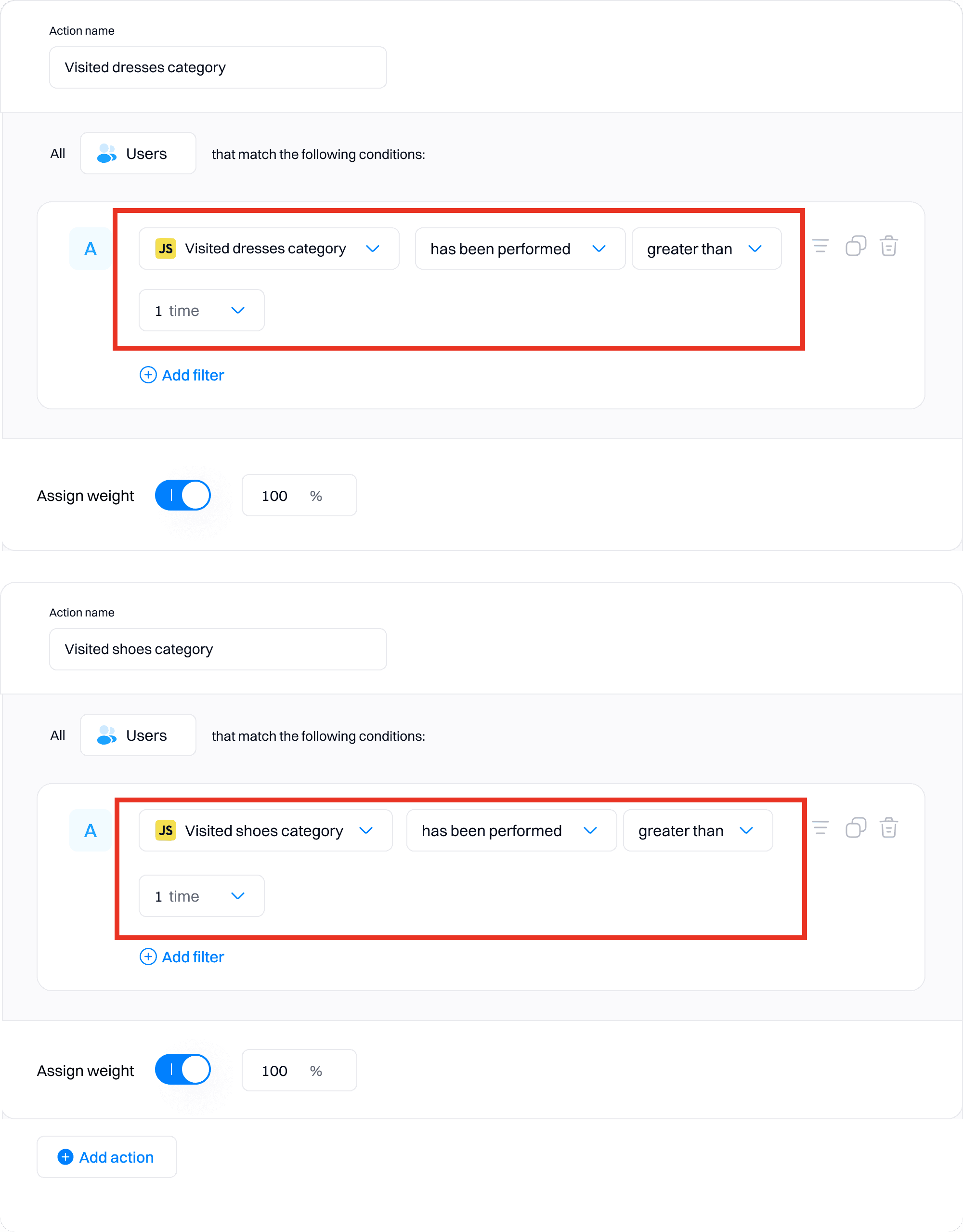Click the 100 % weight field for the dresses action
The width and height of the screenshot is (963, 1232).
(x=299, y=495)
